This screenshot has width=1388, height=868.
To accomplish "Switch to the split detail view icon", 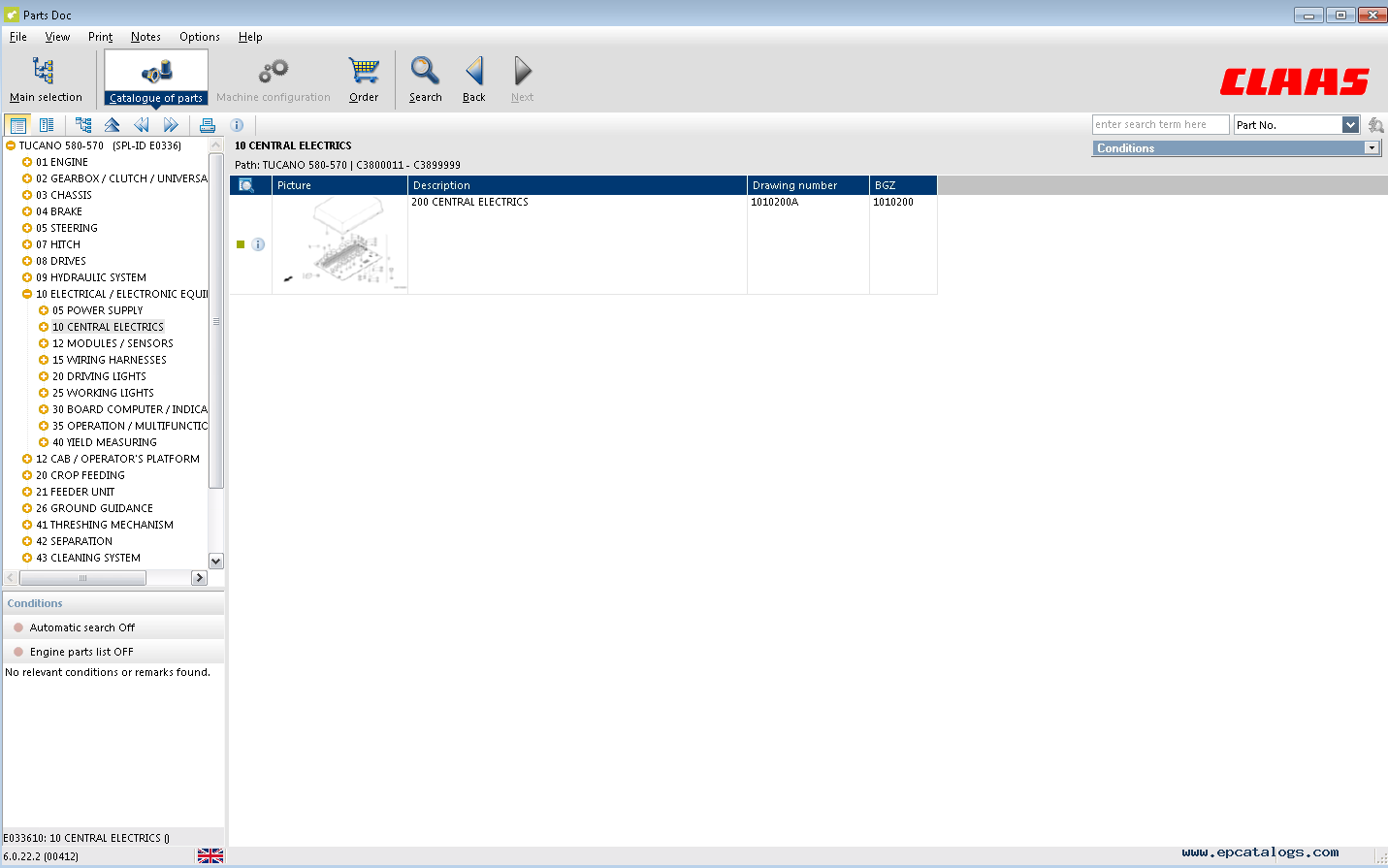I will click(x=47, y=125).
